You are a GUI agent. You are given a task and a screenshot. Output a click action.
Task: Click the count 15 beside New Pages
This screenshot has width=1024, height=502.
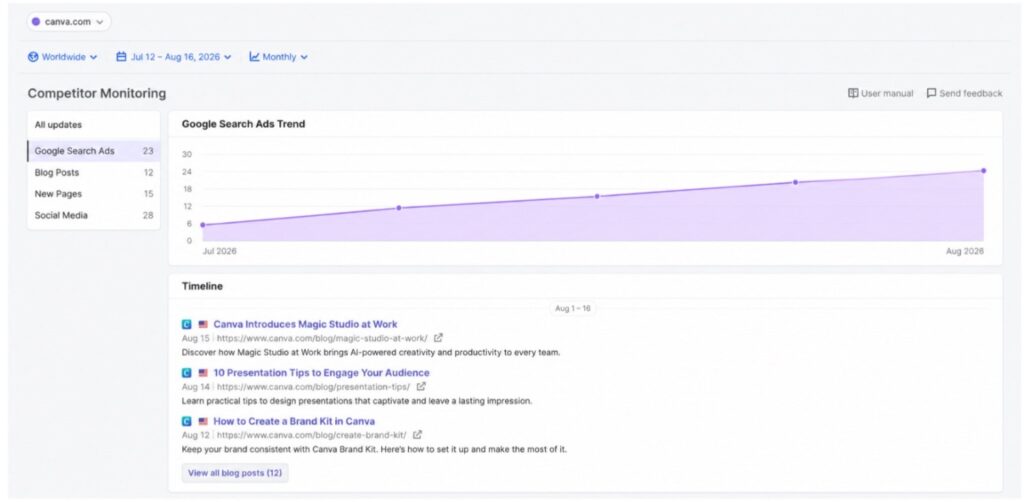coord(148,194)
